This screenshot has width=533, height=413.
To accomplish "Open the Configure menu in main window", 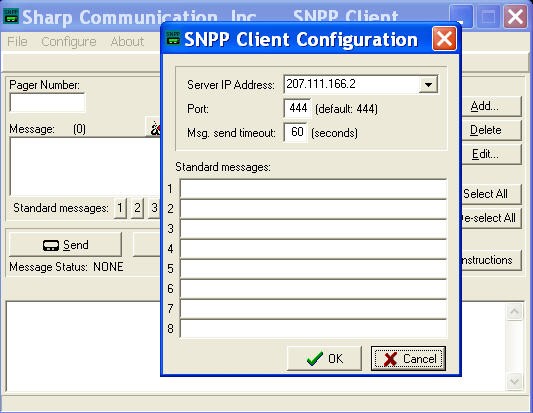I will pyautogui.click(x=69, y=42).
